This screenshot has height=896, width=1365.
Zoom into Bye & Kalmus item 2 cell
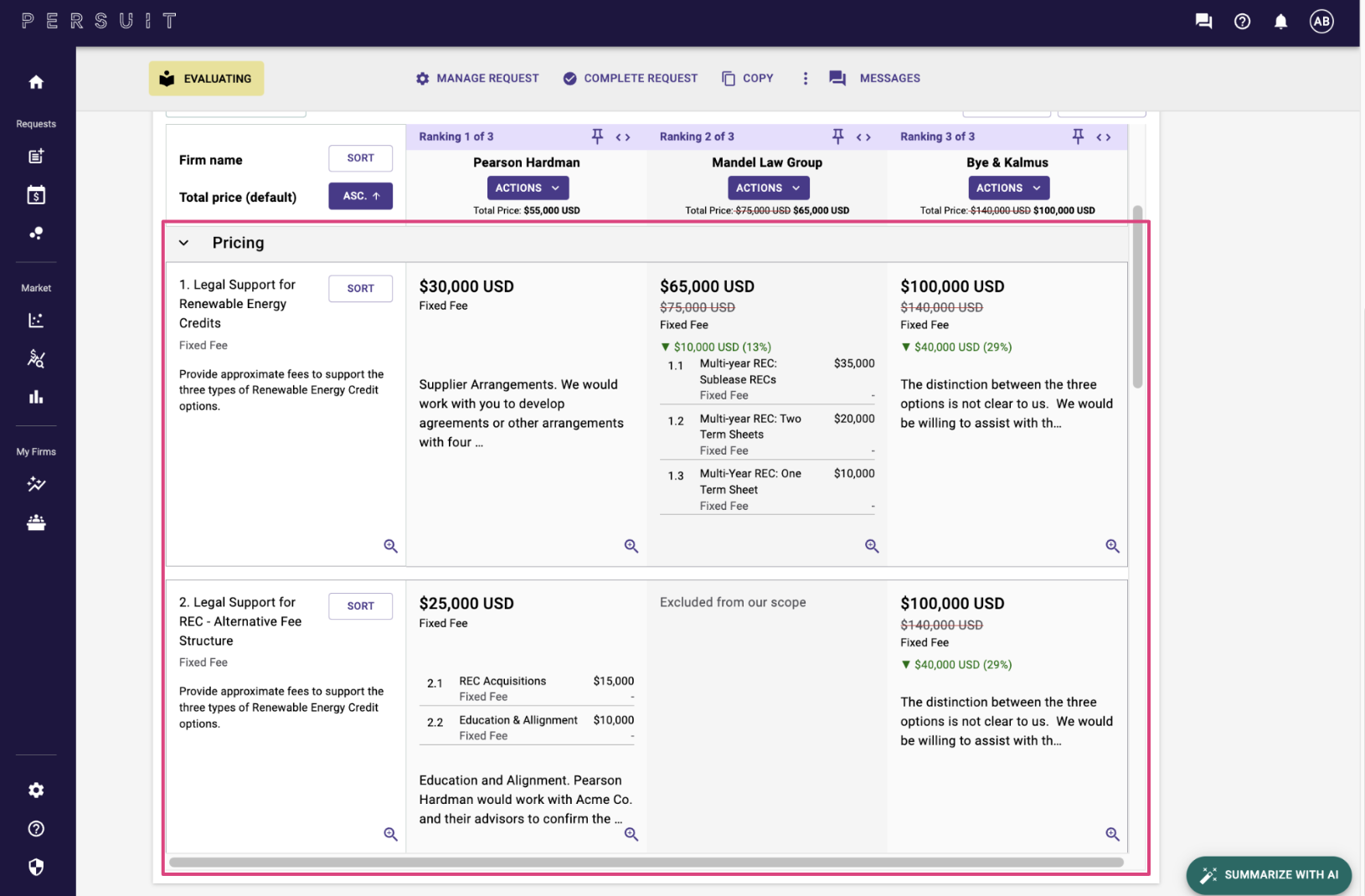click(1112, 834)
